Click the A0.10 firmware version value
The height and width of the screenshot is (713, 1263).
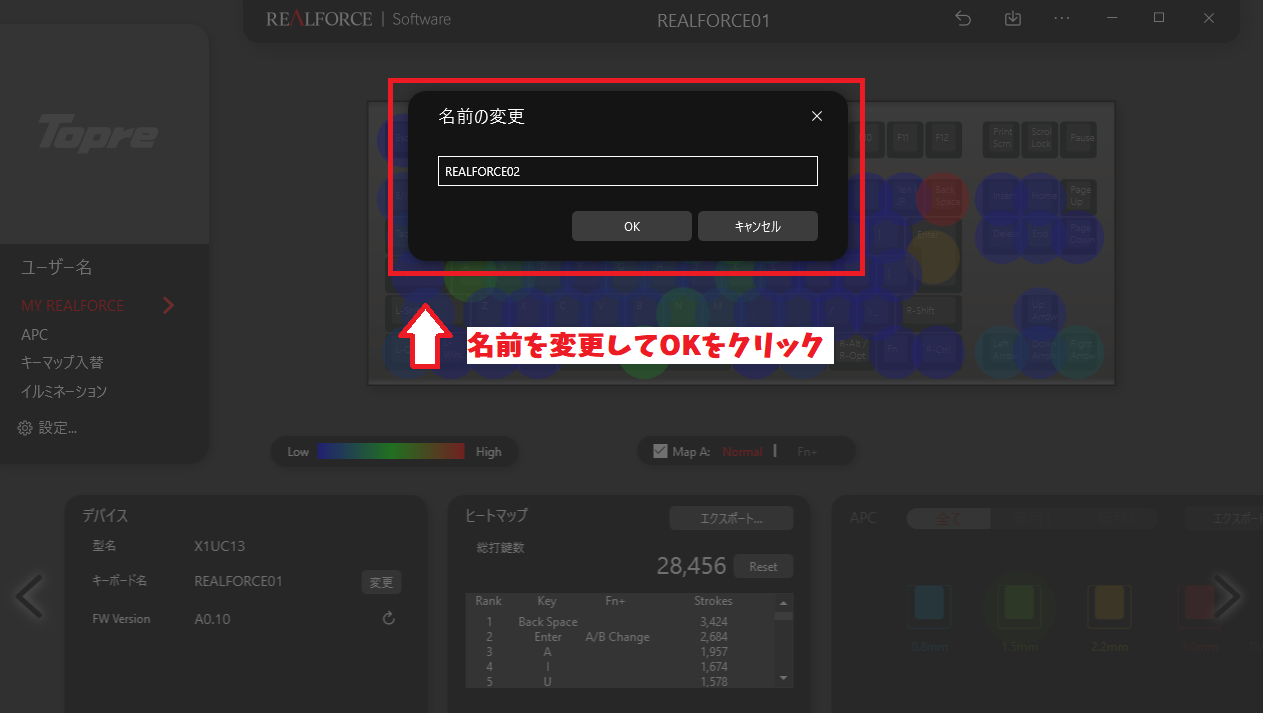(212, 619)
